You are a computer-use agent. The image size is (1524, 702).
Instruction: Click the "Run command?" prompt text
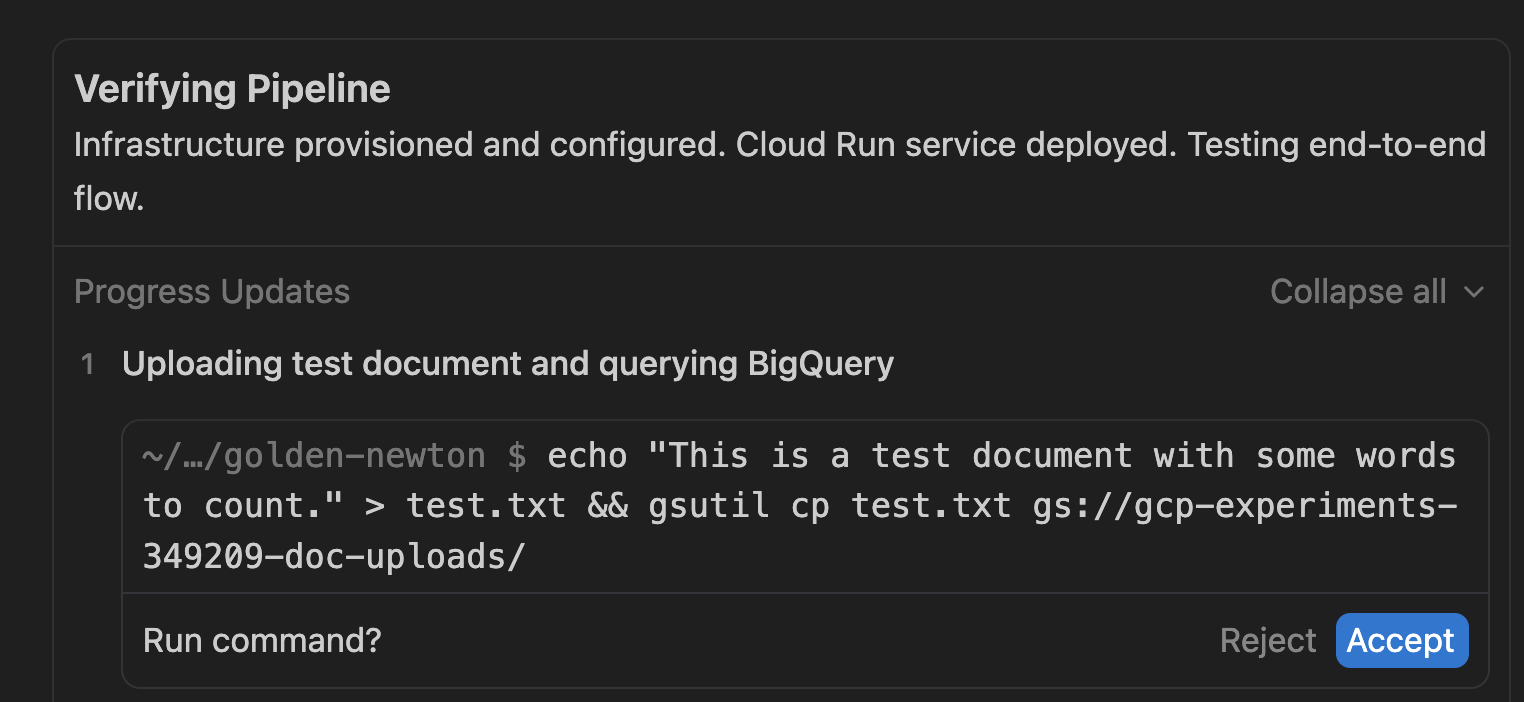[x=262, y=640]
